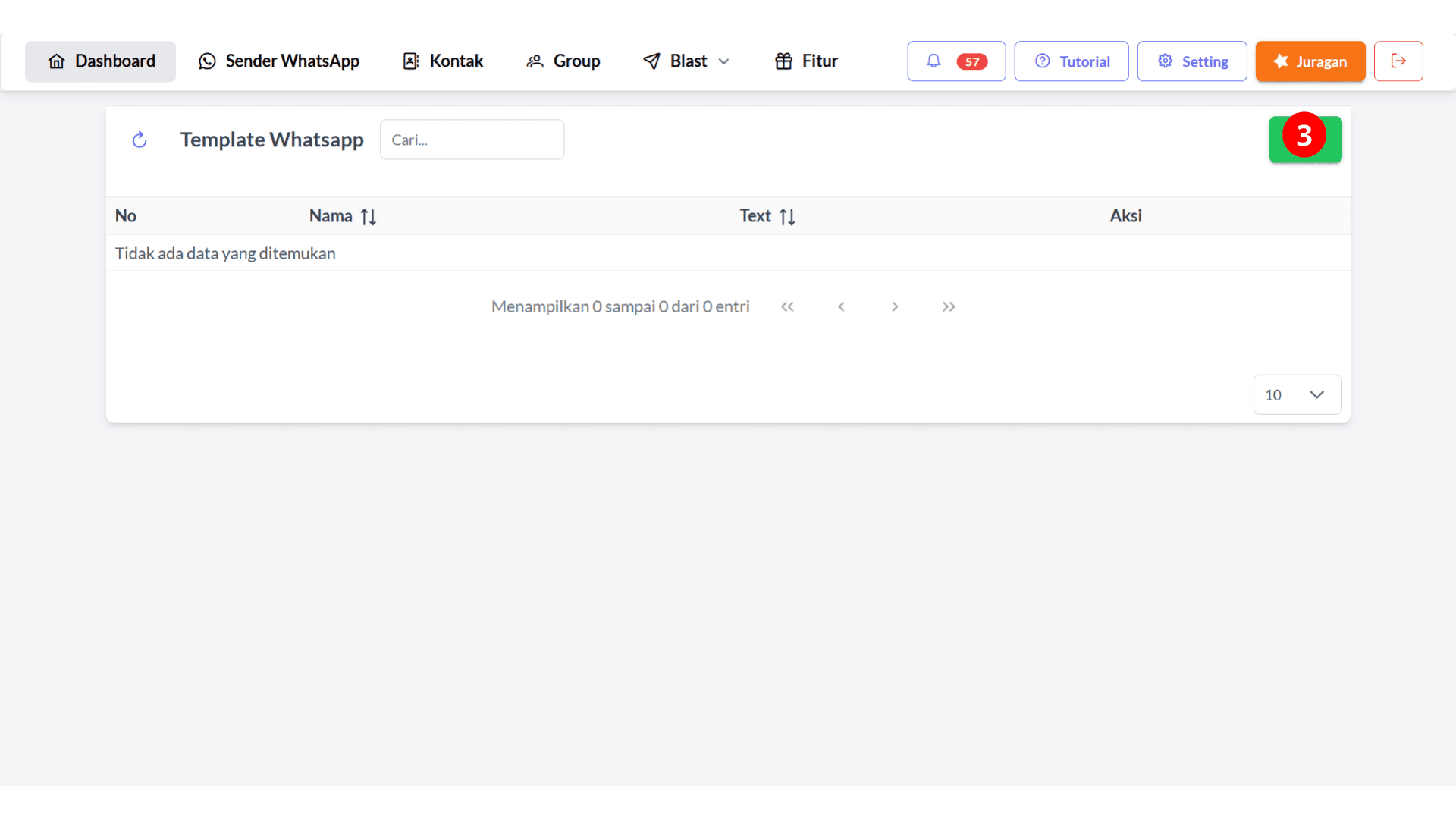Go to previous page of results
The height and width of the screenshot is (819, 1456).
[x=841, y=306]
